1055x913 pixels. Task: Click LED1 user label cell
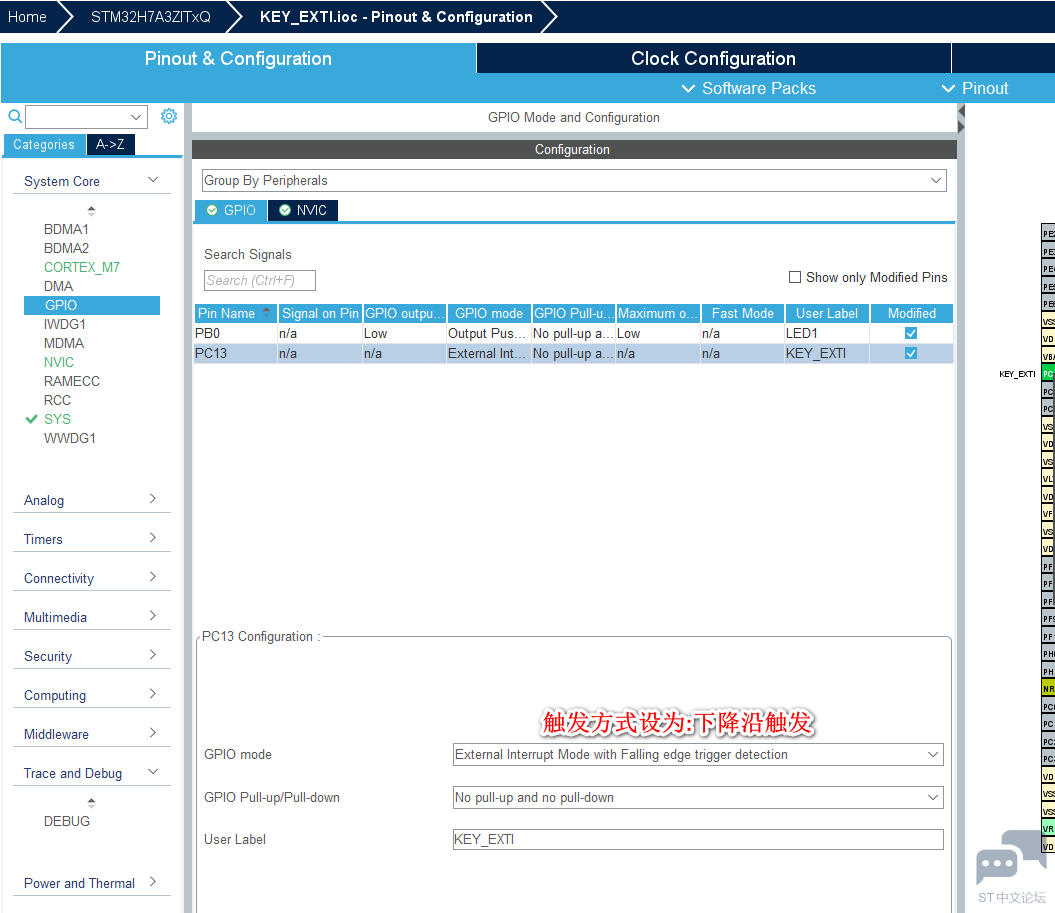(827, 333)
